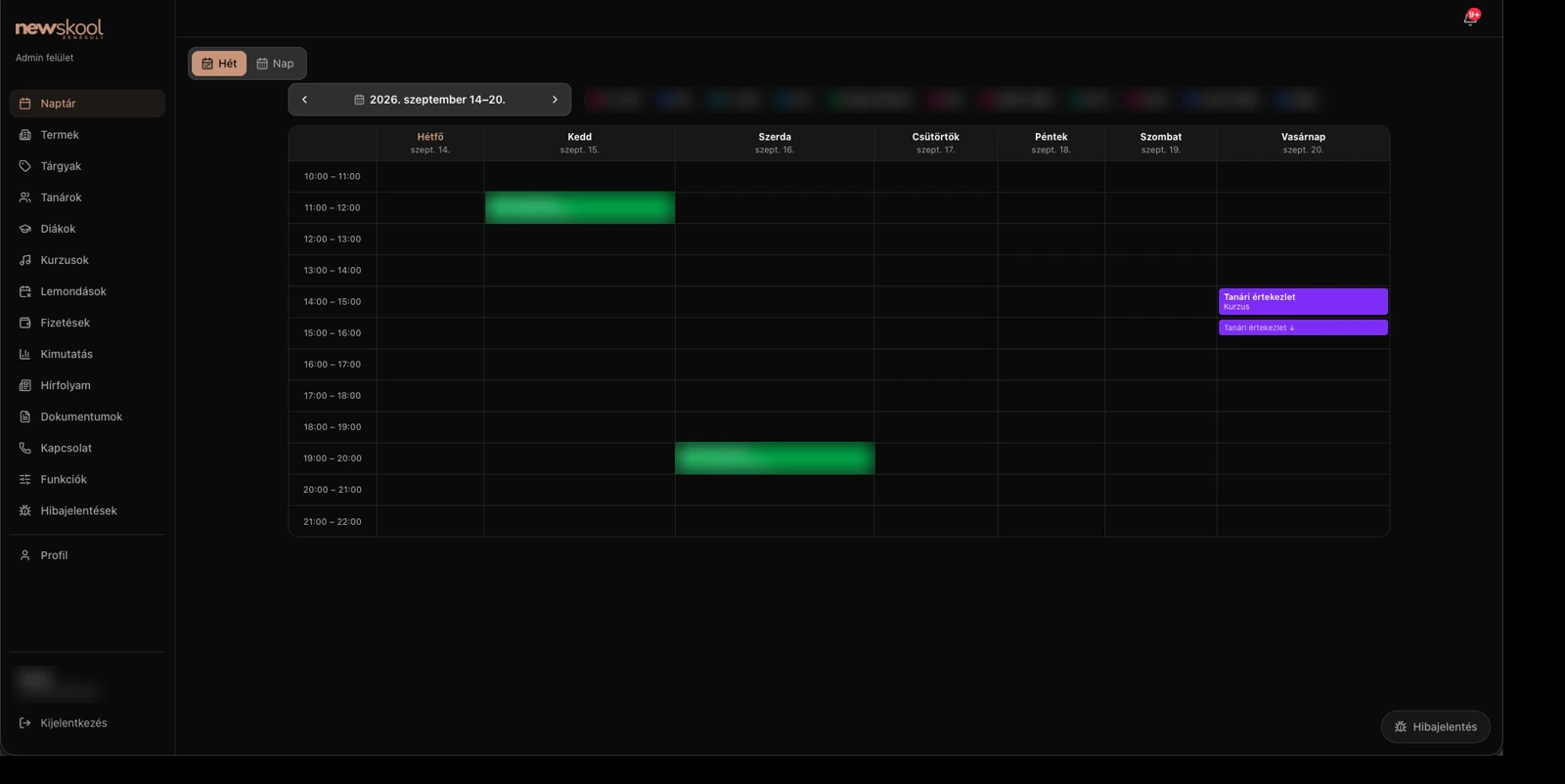Click the Kurzusok music note icon

pos(25,260)
